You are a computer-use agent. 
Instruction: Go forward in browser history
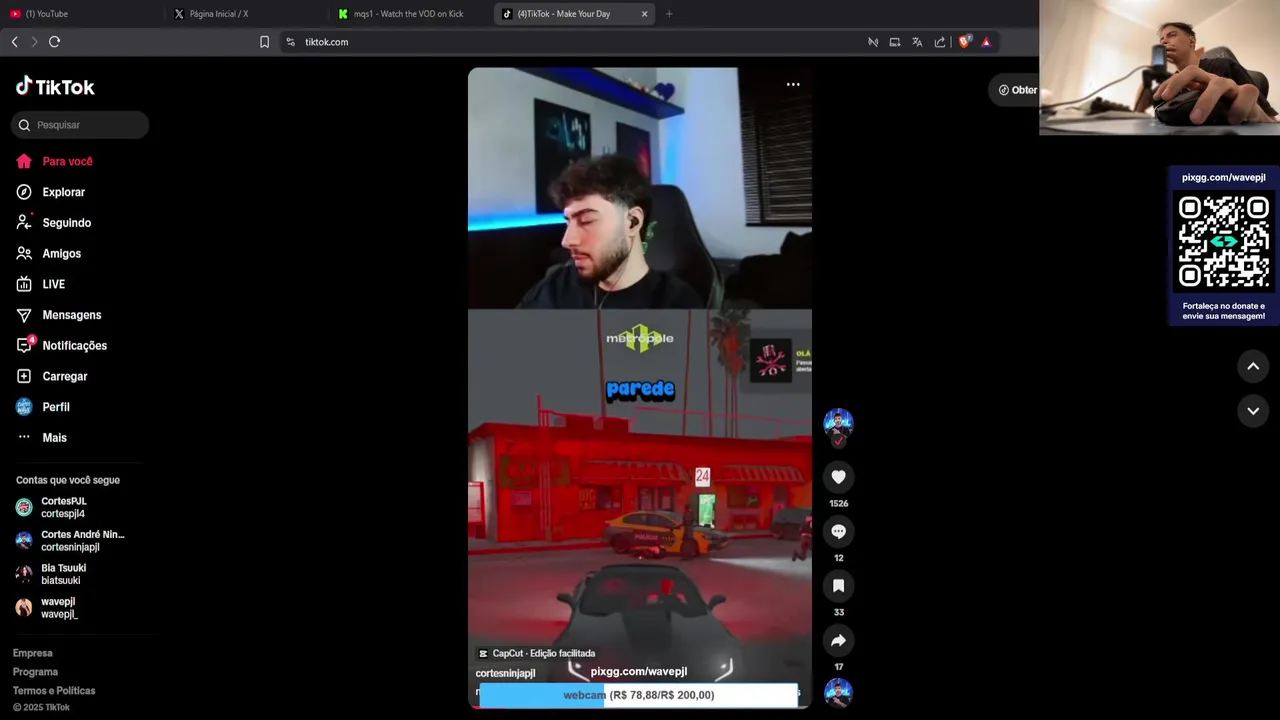coord(34,42)
